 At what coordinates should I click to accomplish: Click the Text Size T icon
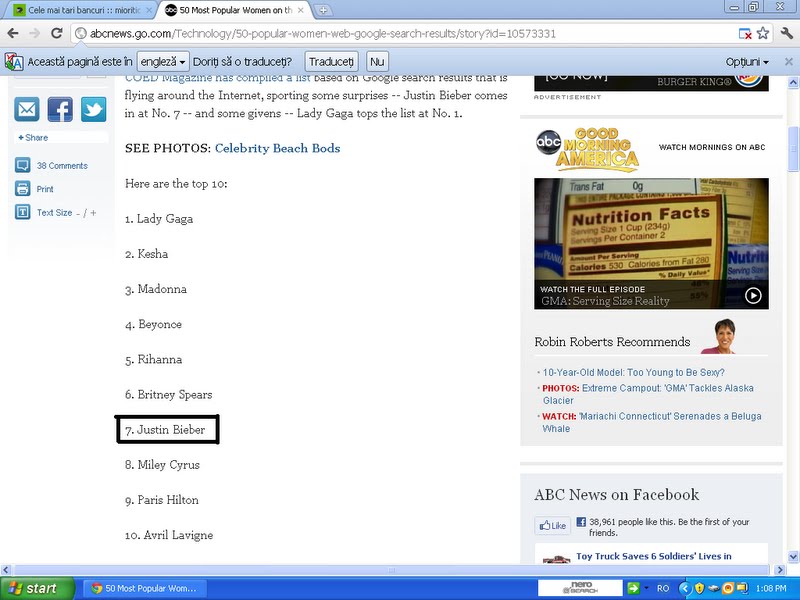(22, 212)
